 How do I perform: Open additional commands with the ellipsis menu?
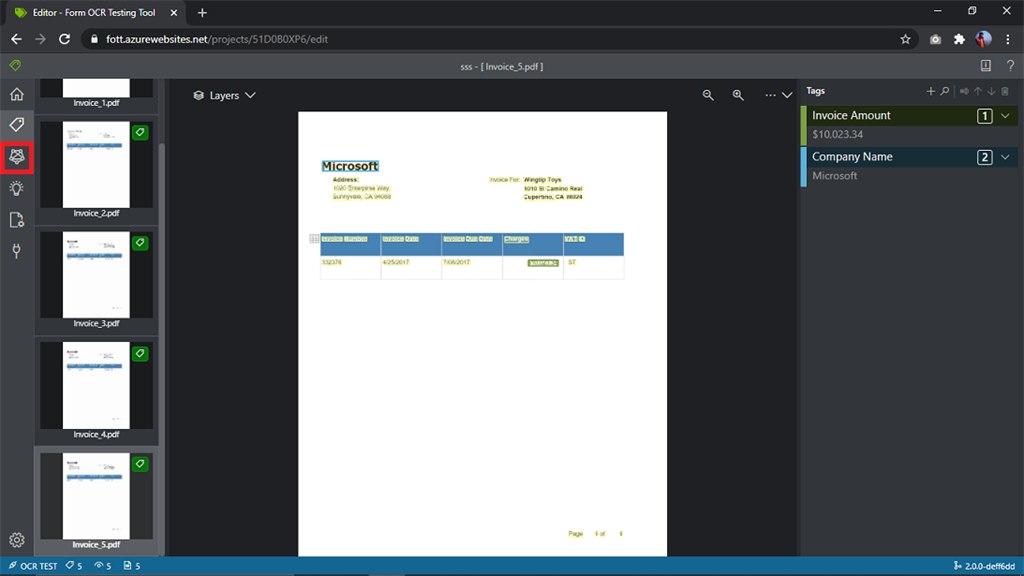tap(768, 95)
